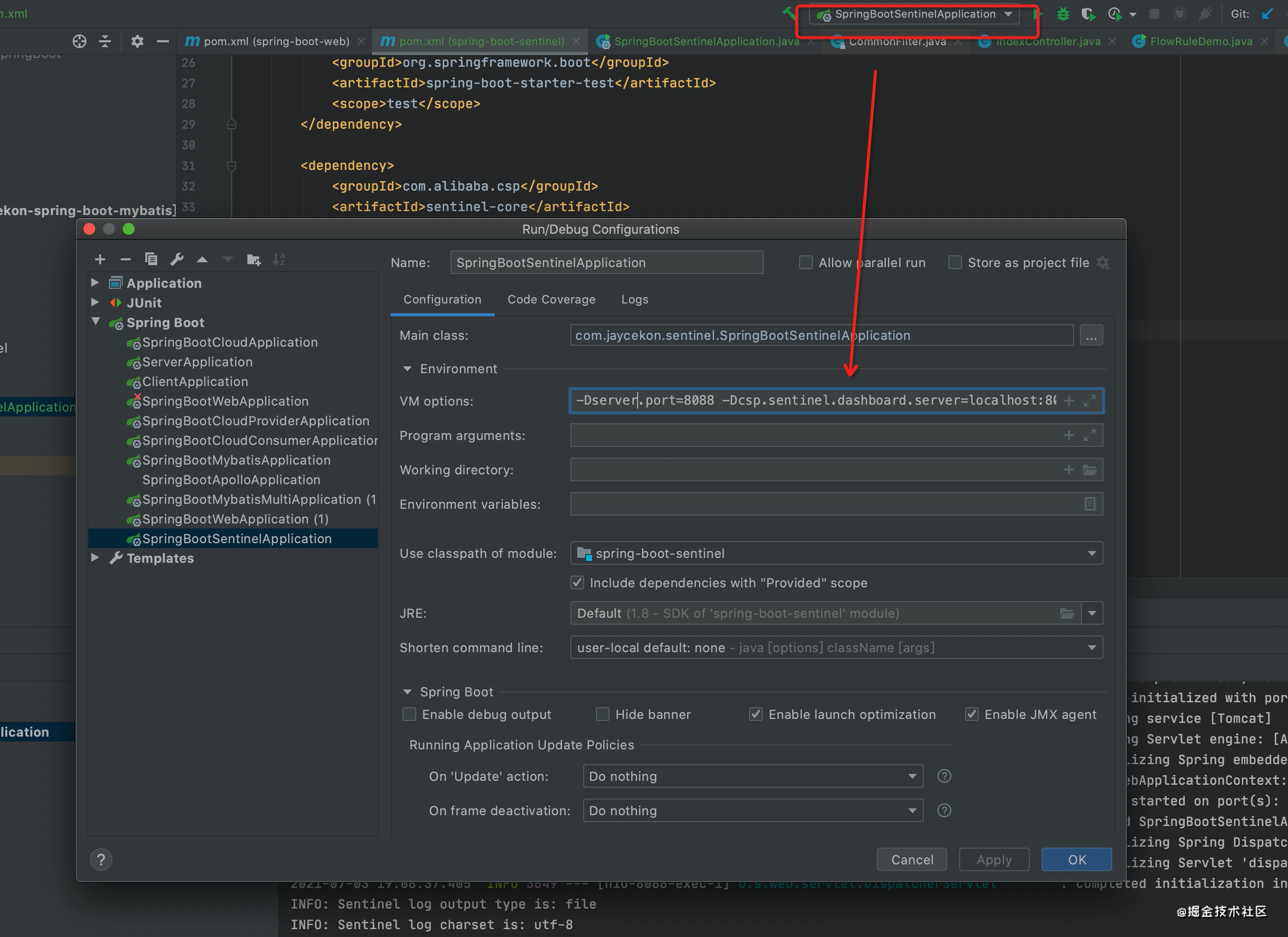The width and height of the screenshot is (1288, 937).
Task: Open SpringBootSentinelApplication run configuration selector
Action: tap(915, 14)
